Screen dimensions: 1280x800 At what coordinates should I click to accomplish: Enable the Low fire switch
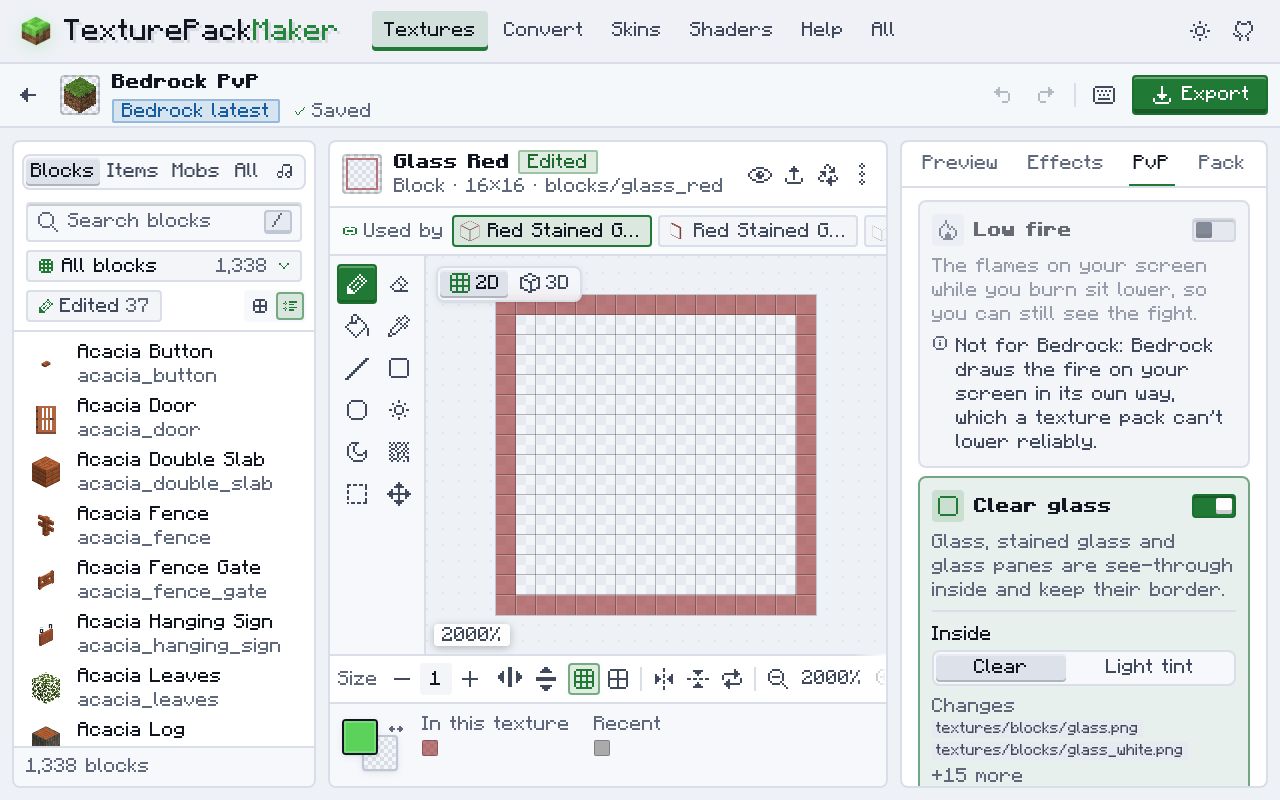click(1214, 230)
